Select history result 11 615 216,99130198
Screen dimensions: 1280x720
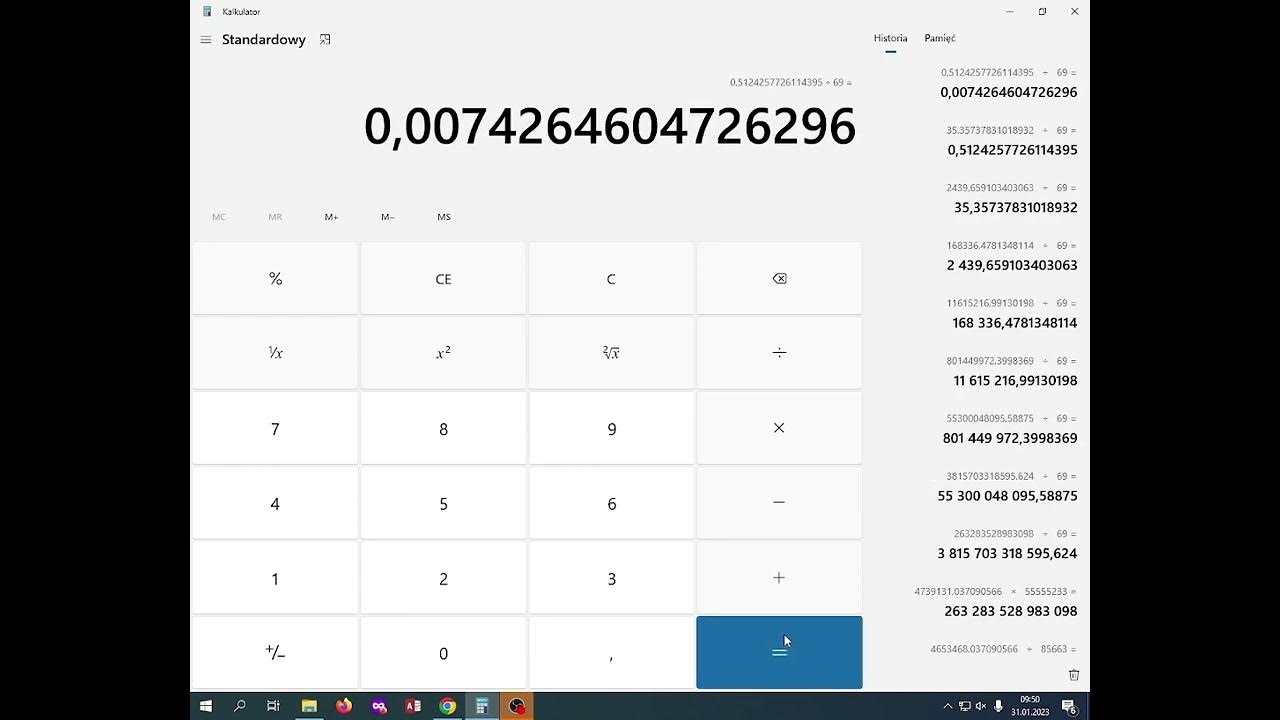click(1015, 380)
